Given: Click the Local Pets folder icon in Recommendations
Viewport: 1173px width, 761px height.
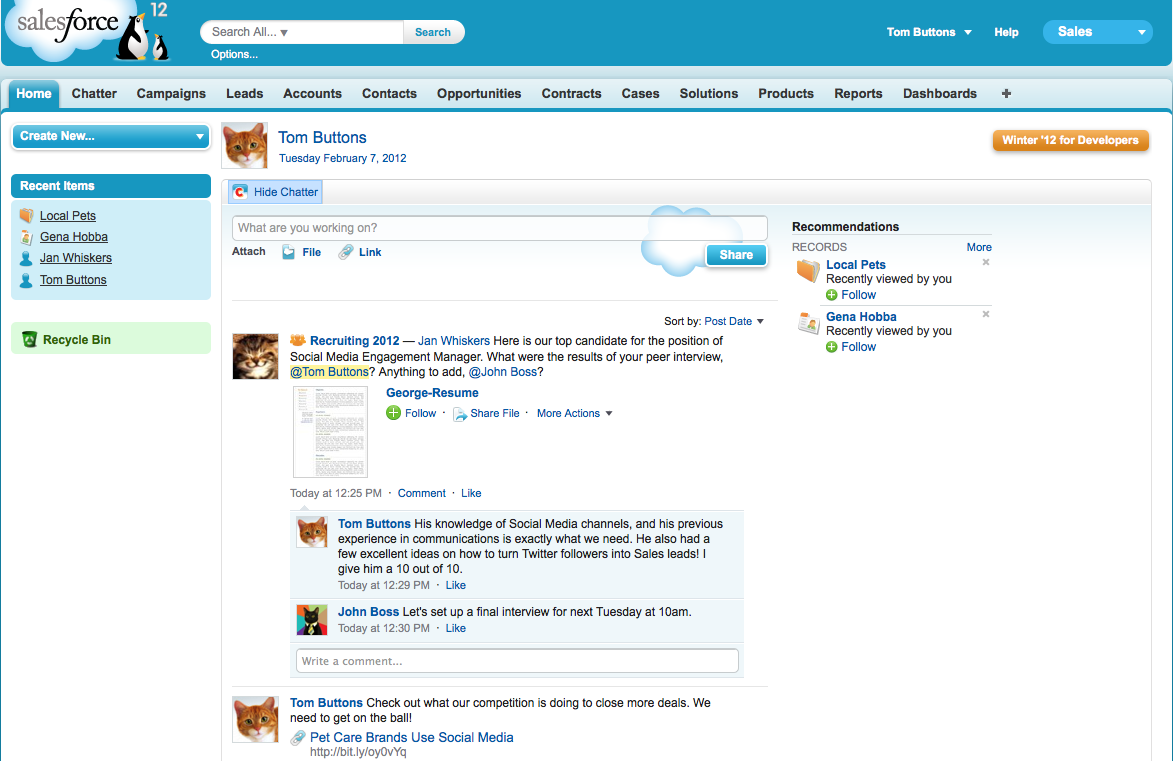Looking at the screenshot, I should [x=809, y=270].
